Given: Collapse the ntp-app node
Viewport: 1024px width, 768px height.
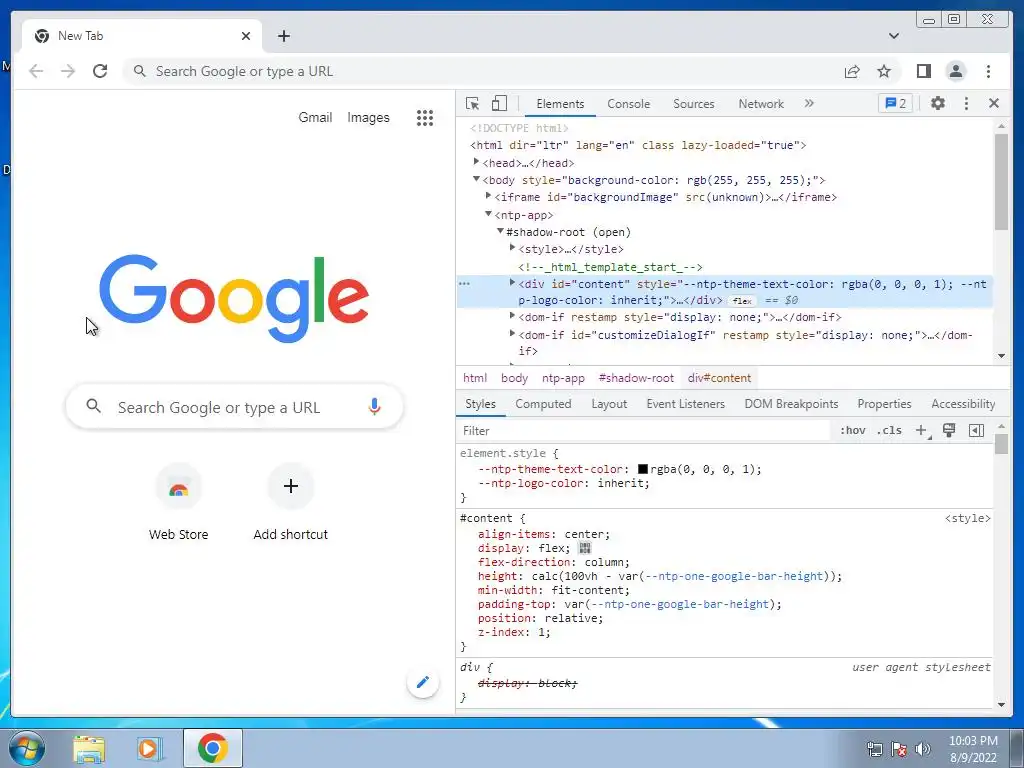Looking at the screenshot, I should pos(488,214).
